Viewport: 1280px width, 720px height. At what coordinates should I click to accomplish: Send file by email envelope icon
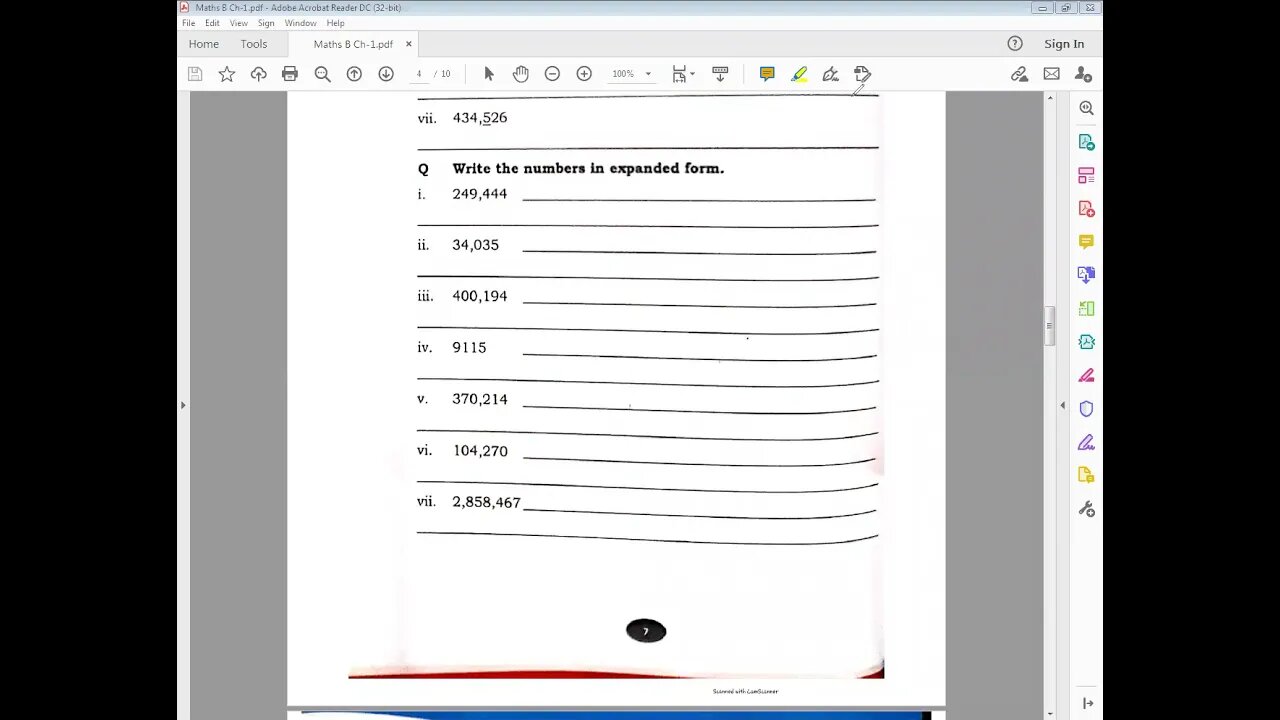1051,74
